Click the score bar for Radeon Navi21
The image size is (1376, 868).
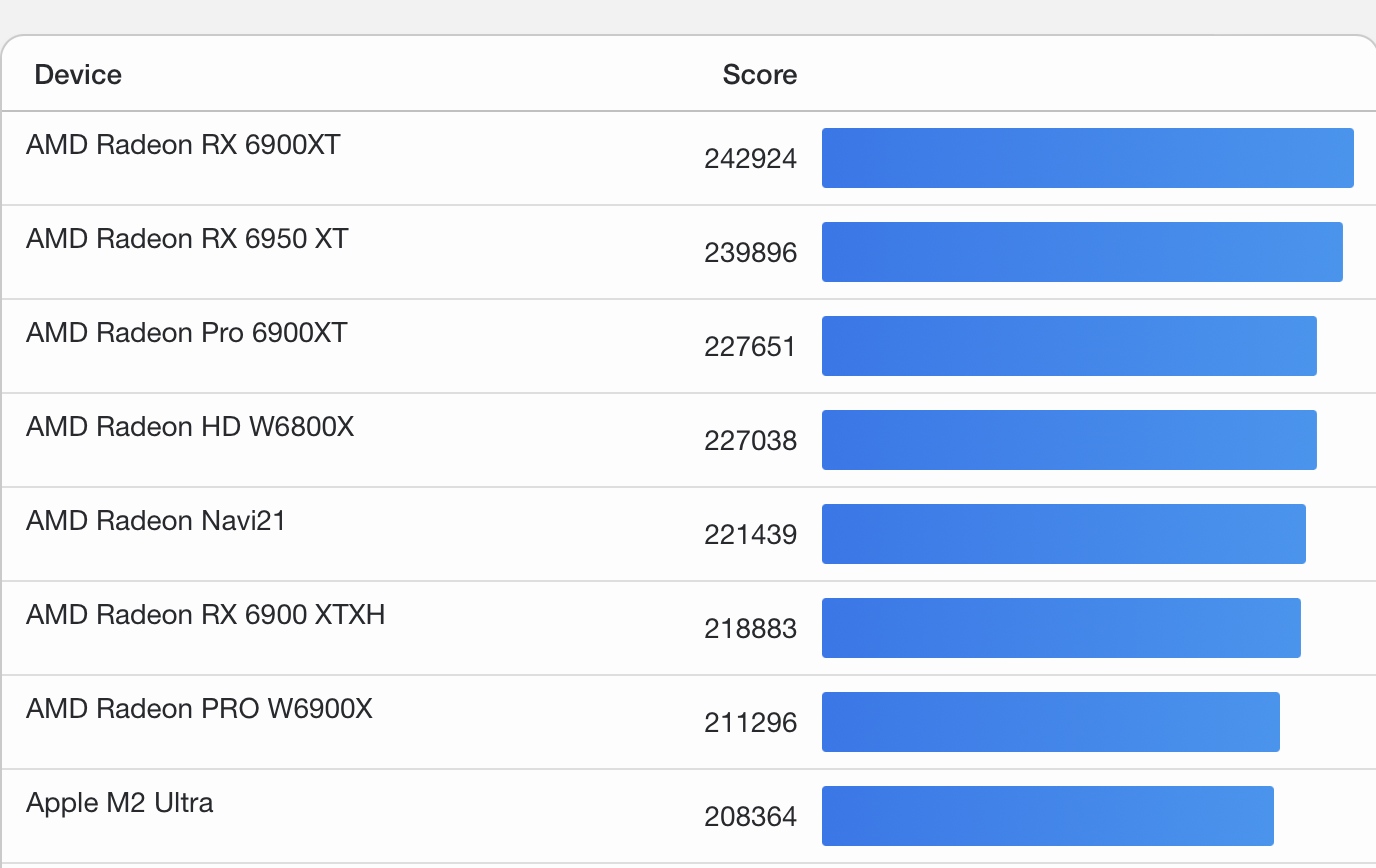tap(1064, 534)
